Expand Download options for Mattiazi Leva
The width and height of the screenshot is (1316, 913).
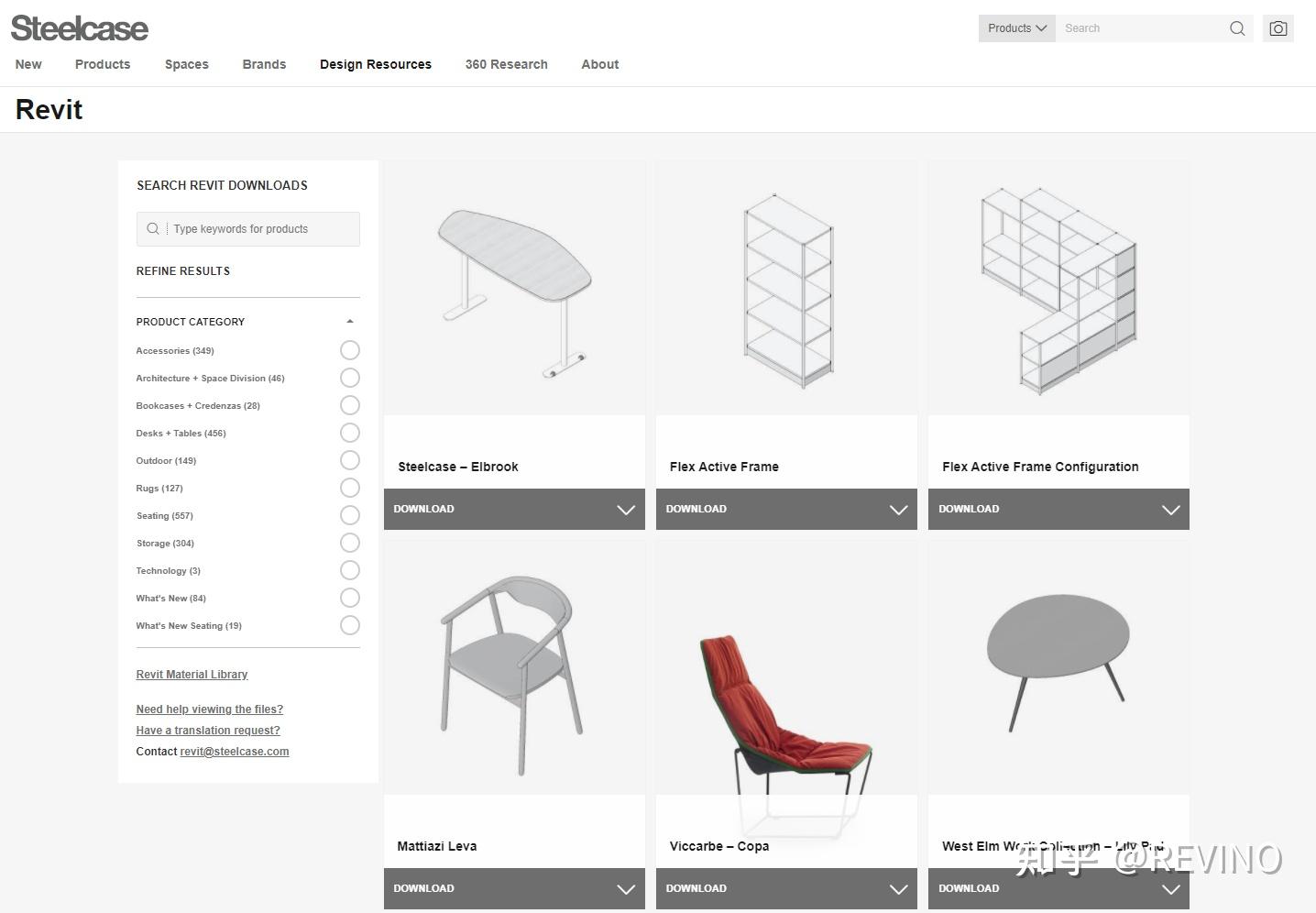pos(514,888)
